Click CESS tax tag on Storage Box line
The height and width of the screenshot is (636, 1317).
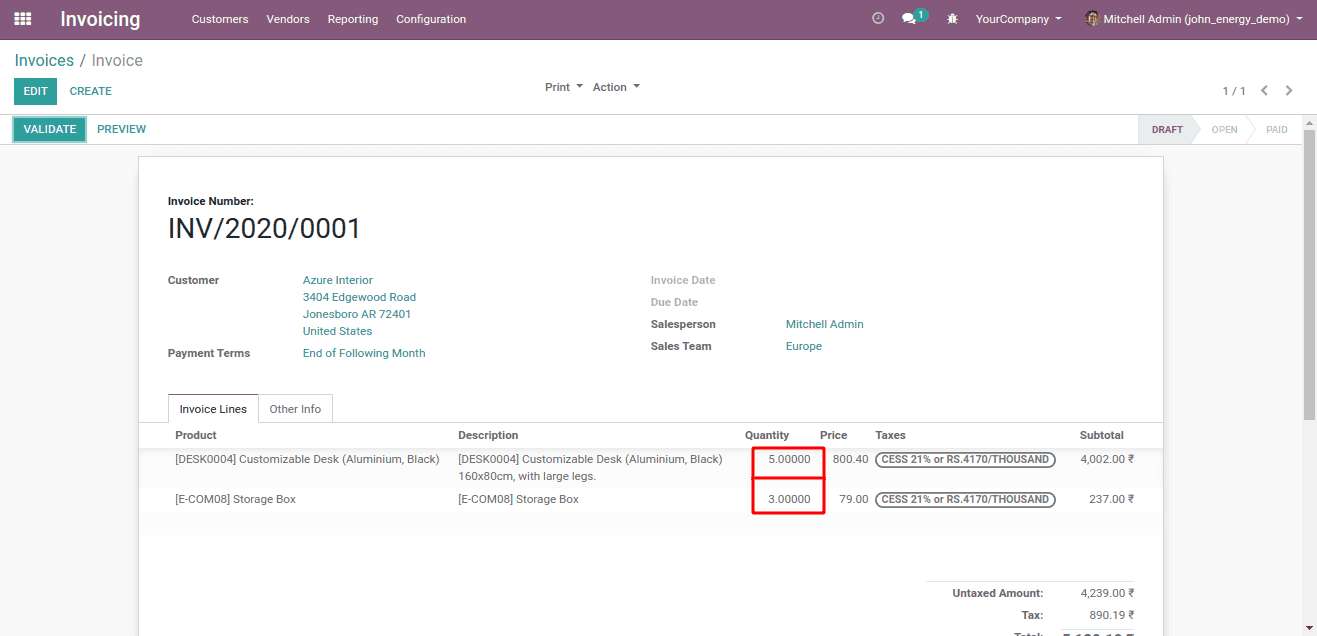[x=965, y=499]
